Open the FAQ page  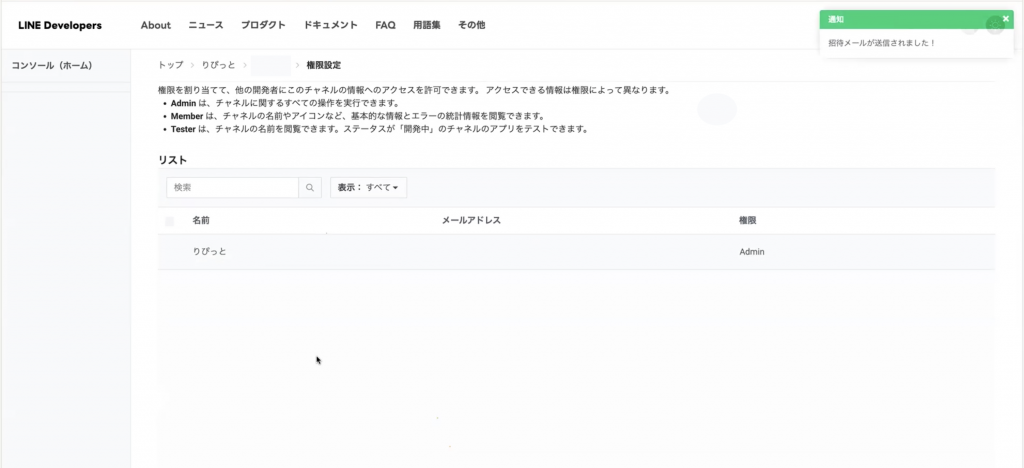(385, 25)
